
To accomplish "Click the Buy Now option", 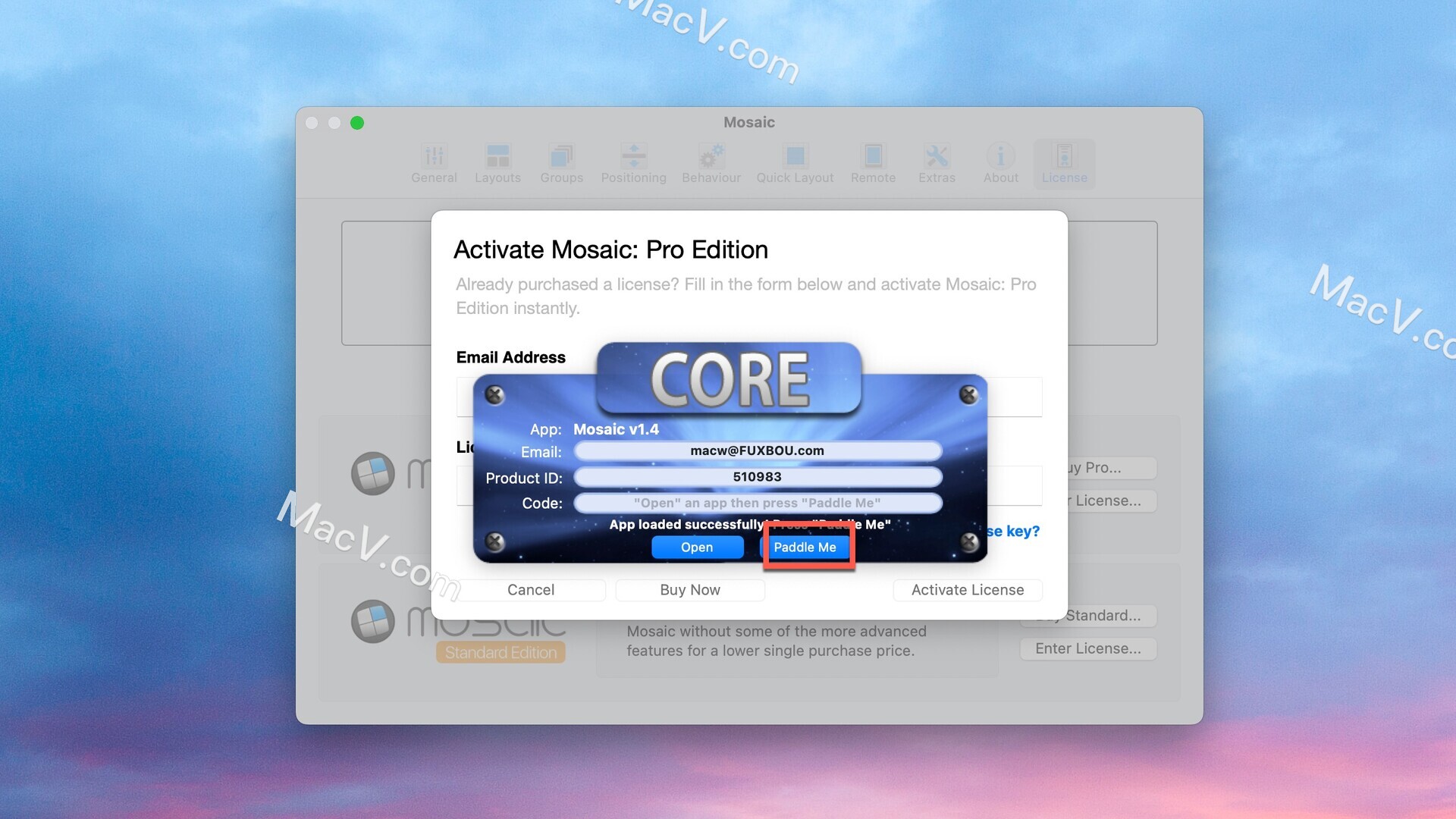I will (x=689, y=589).
